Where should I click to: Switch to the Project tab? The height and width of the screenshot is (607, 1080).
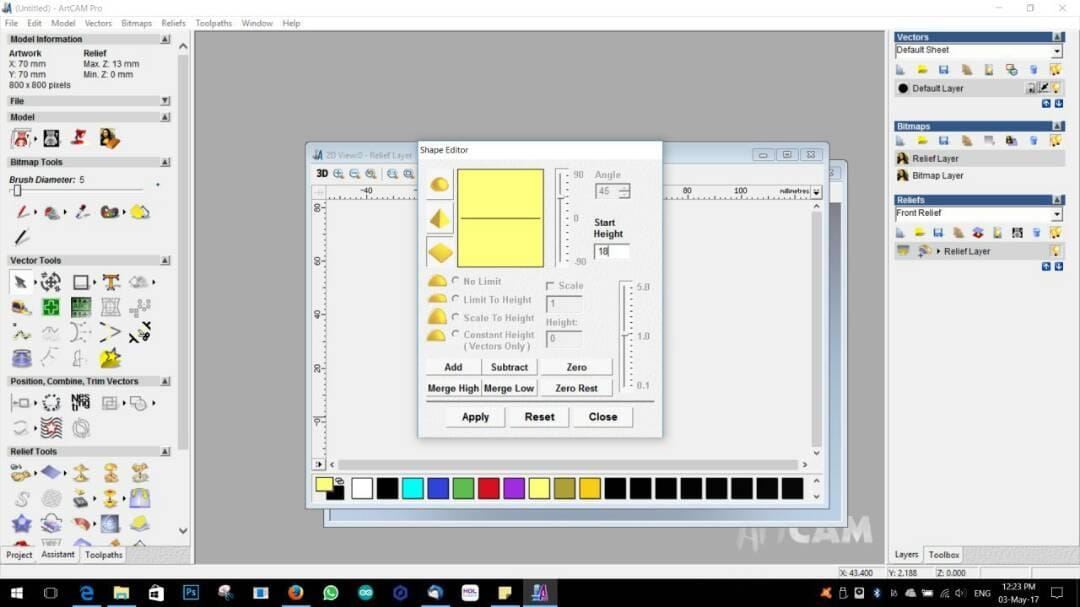pos(19,555)
